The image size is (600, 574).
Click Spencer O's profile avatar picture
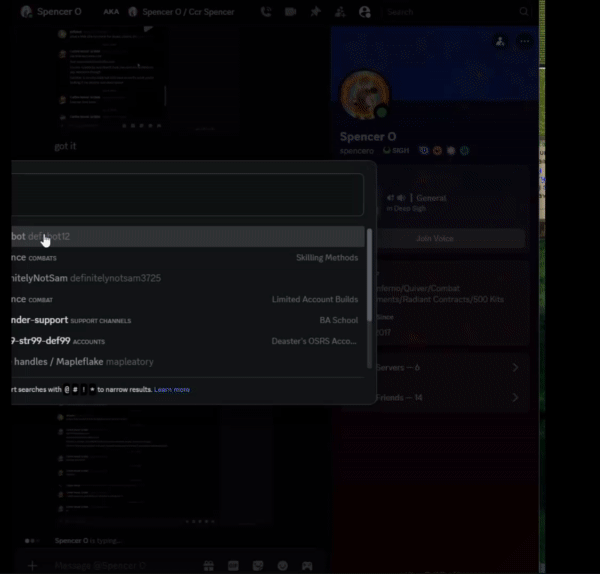(364, 97)
